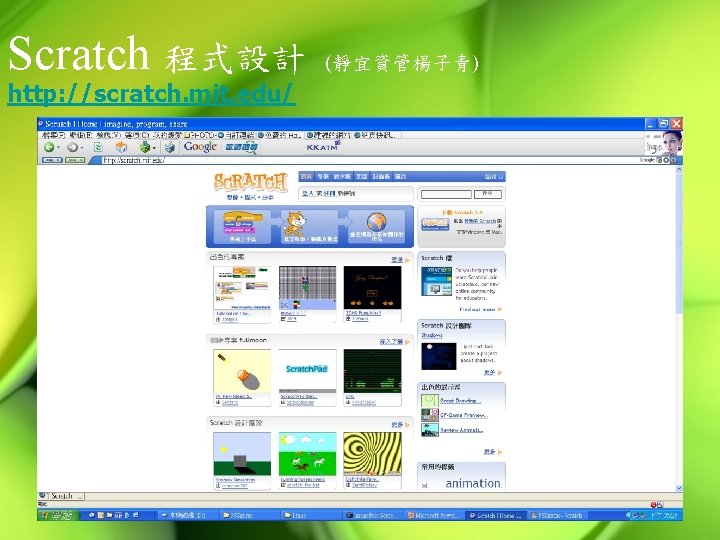Open the fifth tab in Scratch navigation bar
Viewport: 720px width, 540px height.
(x=381, y=176)
